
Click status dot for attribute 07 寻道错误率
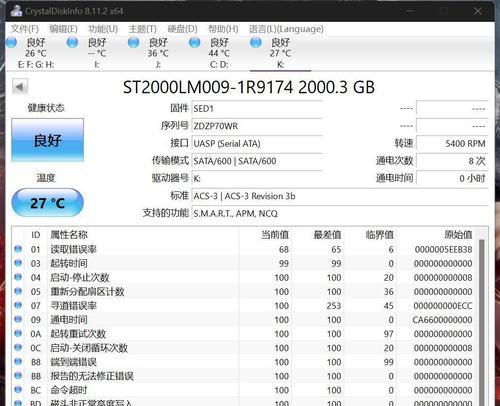pos(18,305)
